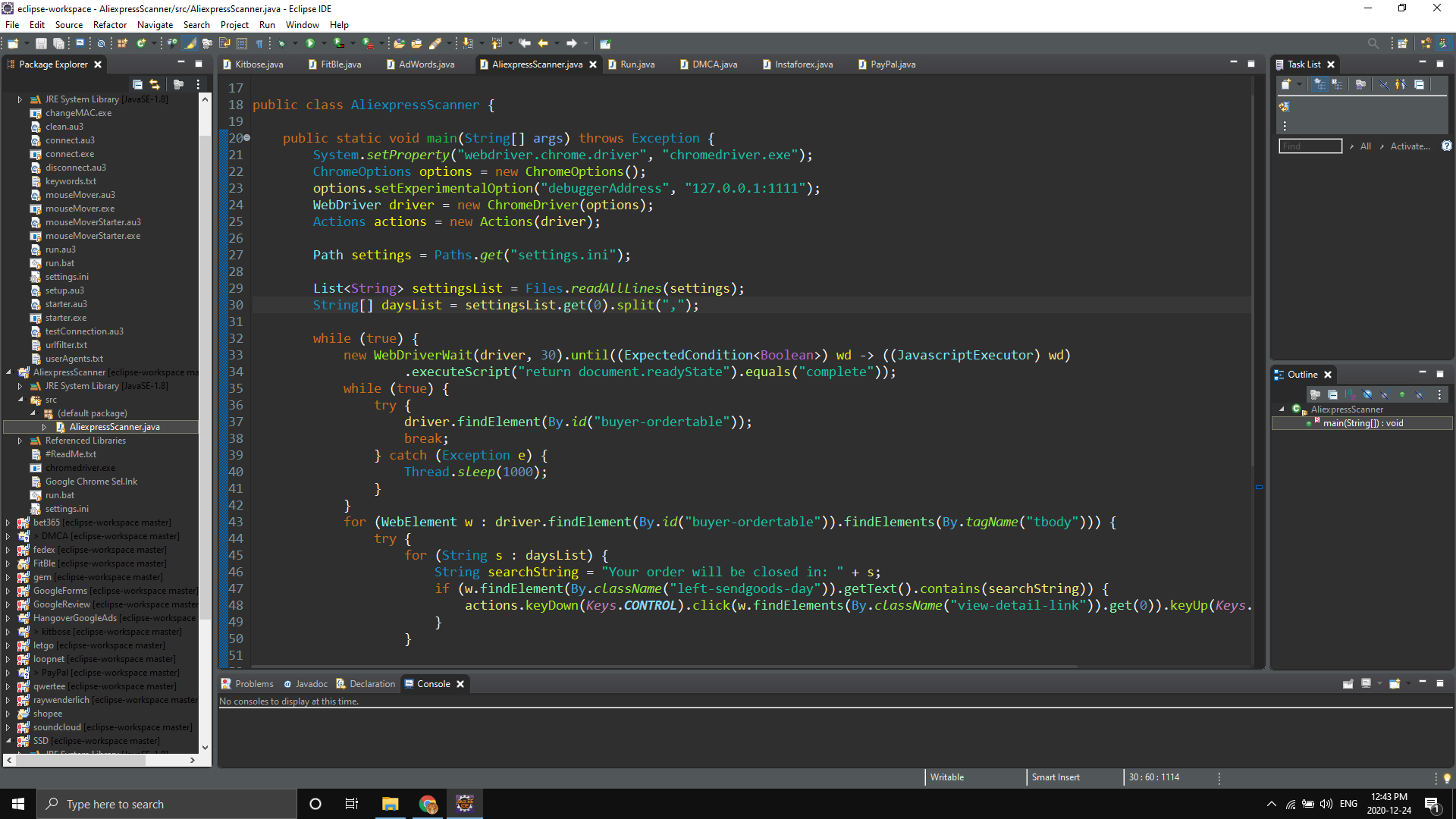Switch to the PayPal.java editor tab
The image size is (1456, 819).
tap(893, 64)
